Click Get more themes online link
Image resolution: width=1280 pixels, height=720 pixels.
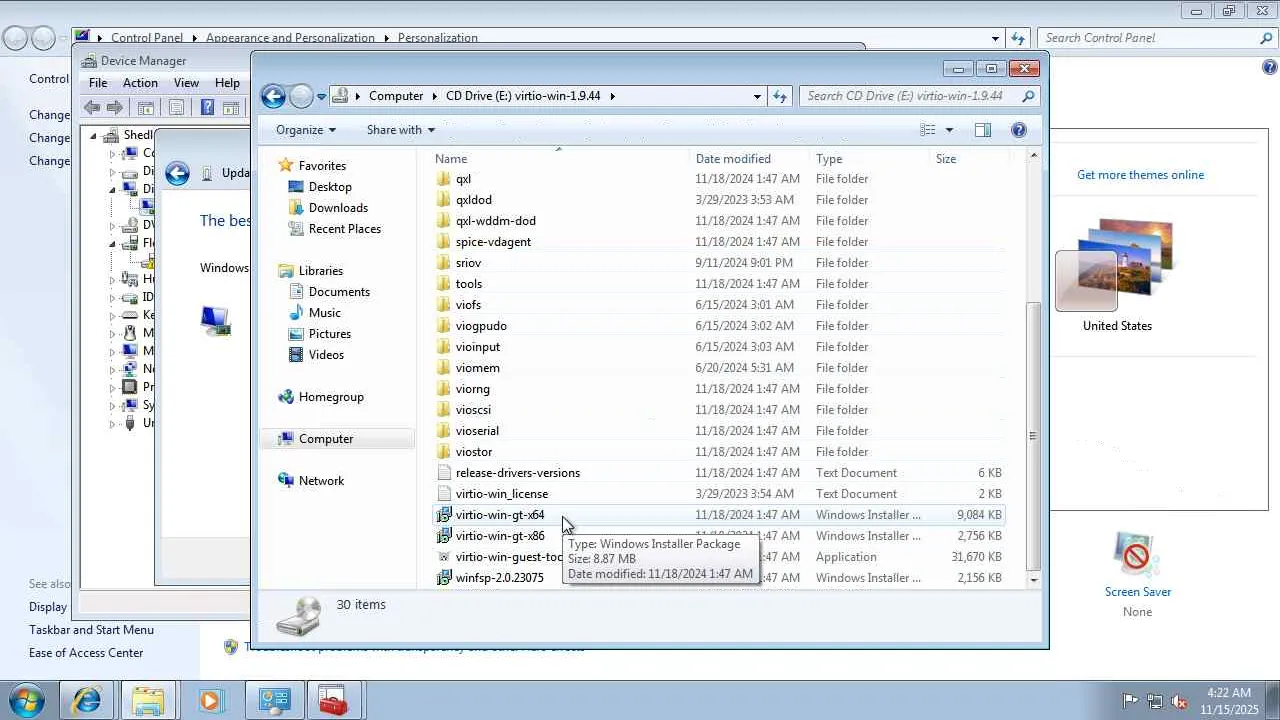point(1140,175)
